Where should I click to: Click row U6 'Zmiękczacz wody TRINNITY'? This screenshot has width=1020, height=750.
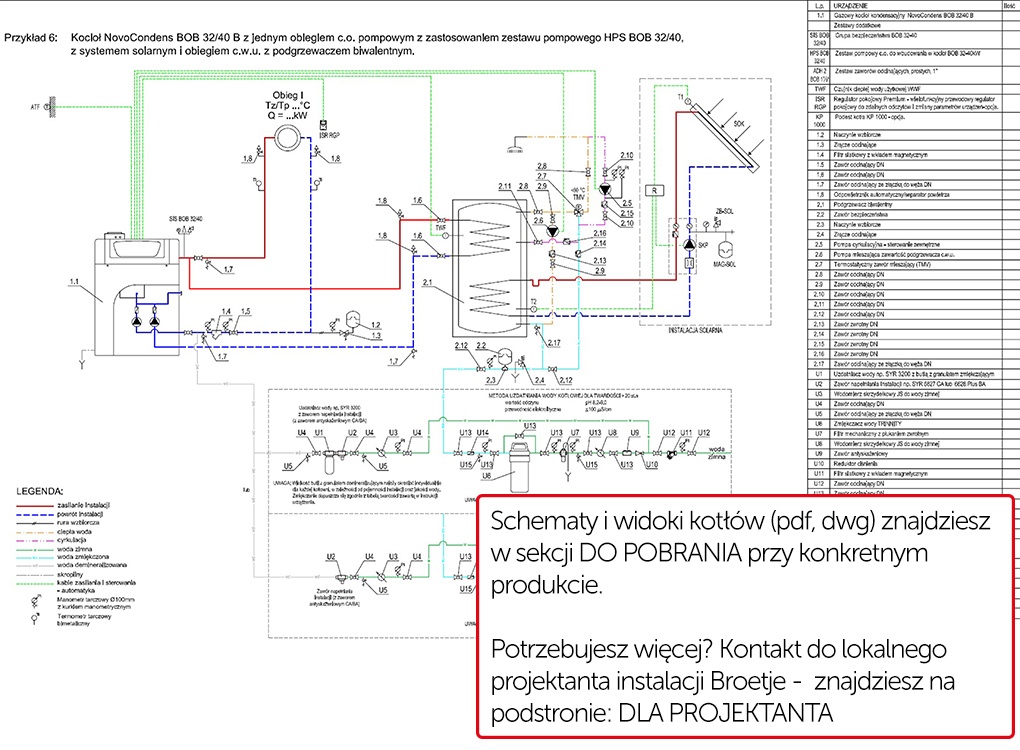click(x=912, y=423)
